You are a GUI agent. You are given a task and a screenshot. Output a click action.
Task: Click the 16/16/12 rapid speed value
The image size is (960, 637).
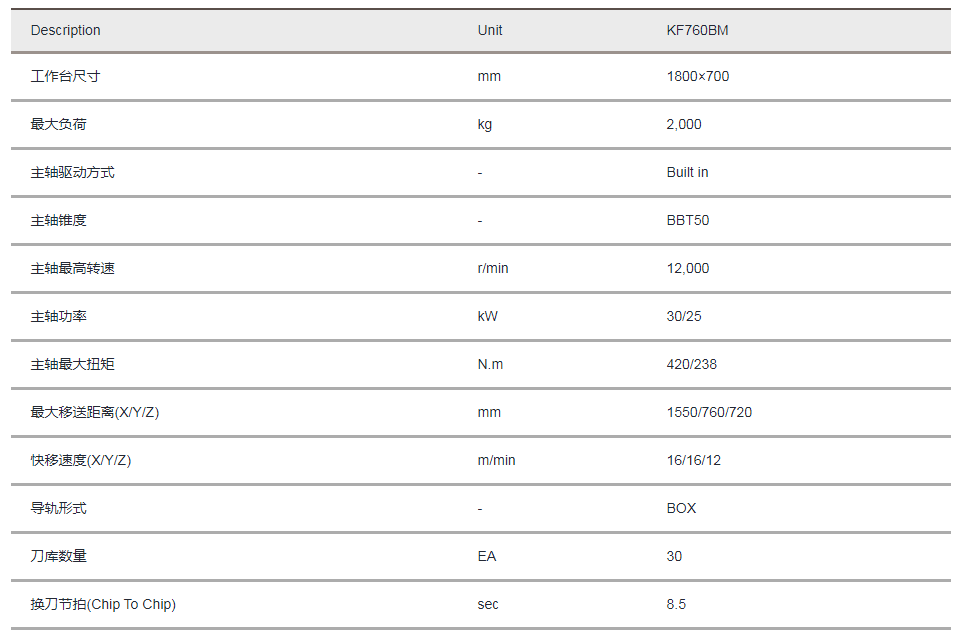(x=694, y=460)
